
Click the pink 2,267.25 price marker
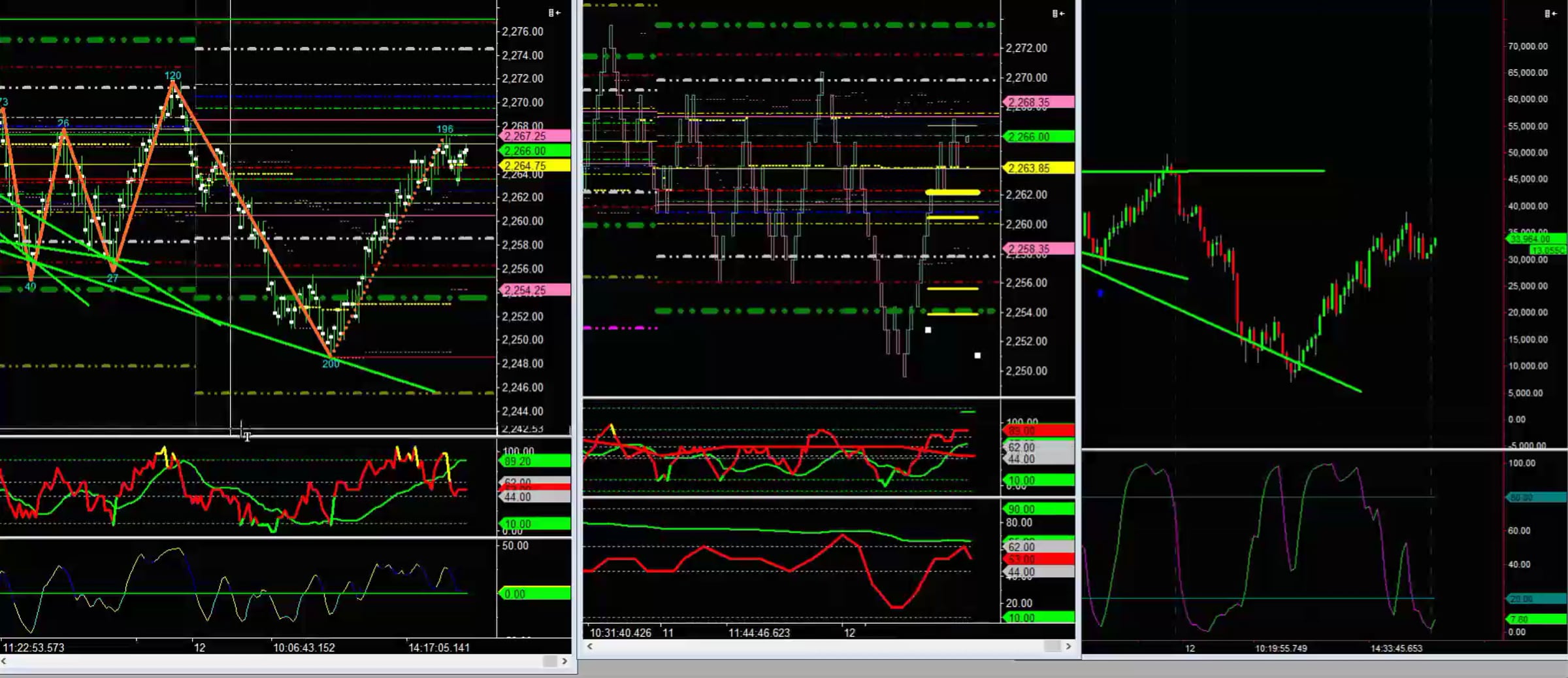tap(535, 136)
